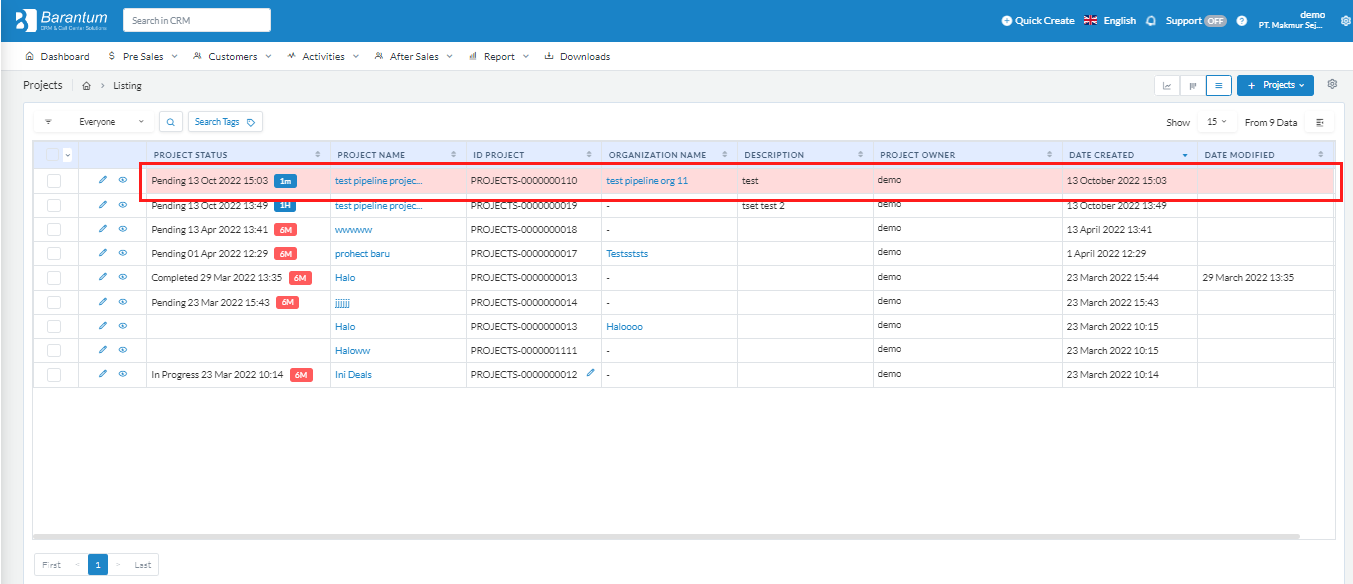This screenshot has width=1353, height=584.
Task: View the Haloww project with the eye icon
Action: pyautogui.click(x=123, y=350)
